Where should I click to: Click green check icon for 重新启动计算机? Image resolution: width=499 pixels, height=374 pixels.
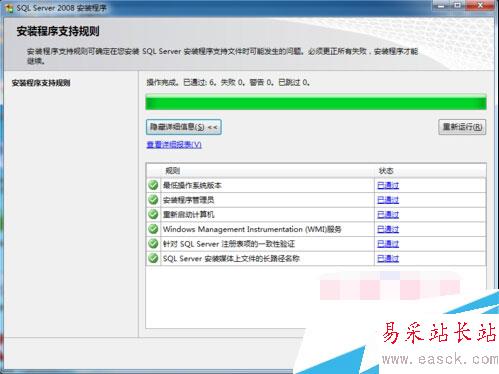point(153,214)
